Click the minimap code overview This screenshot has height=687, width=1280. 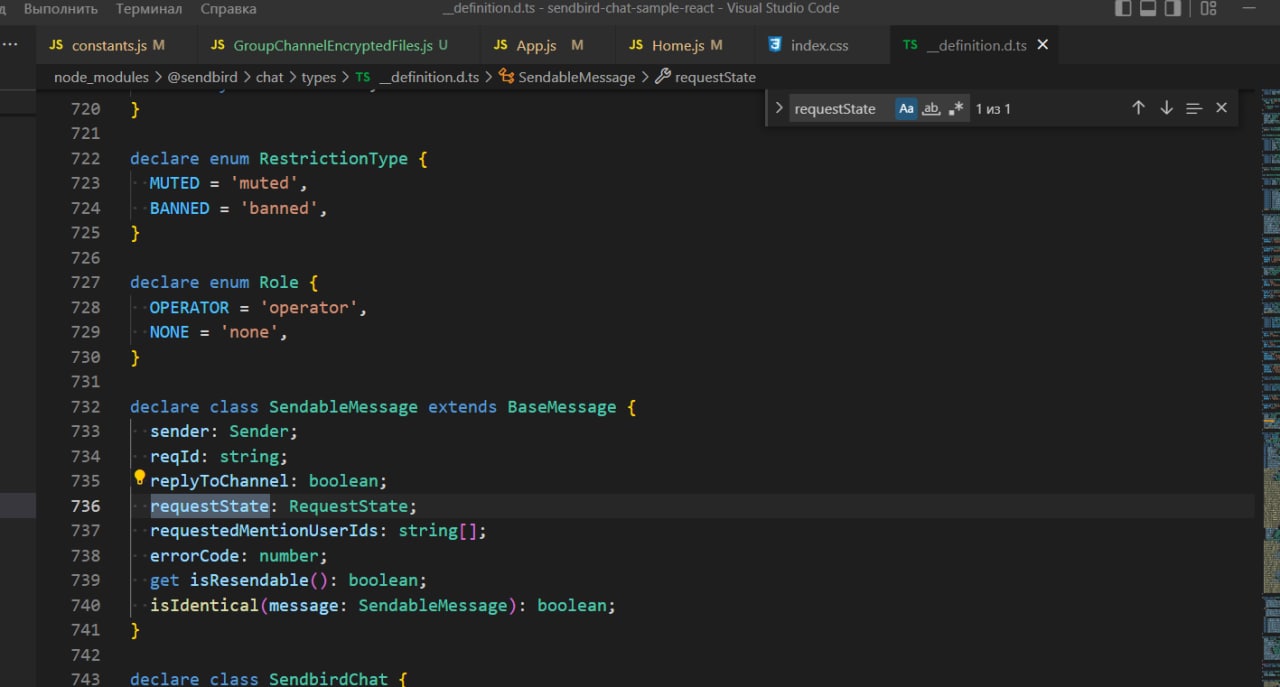pyautogui.click(x=1270, y=388)
